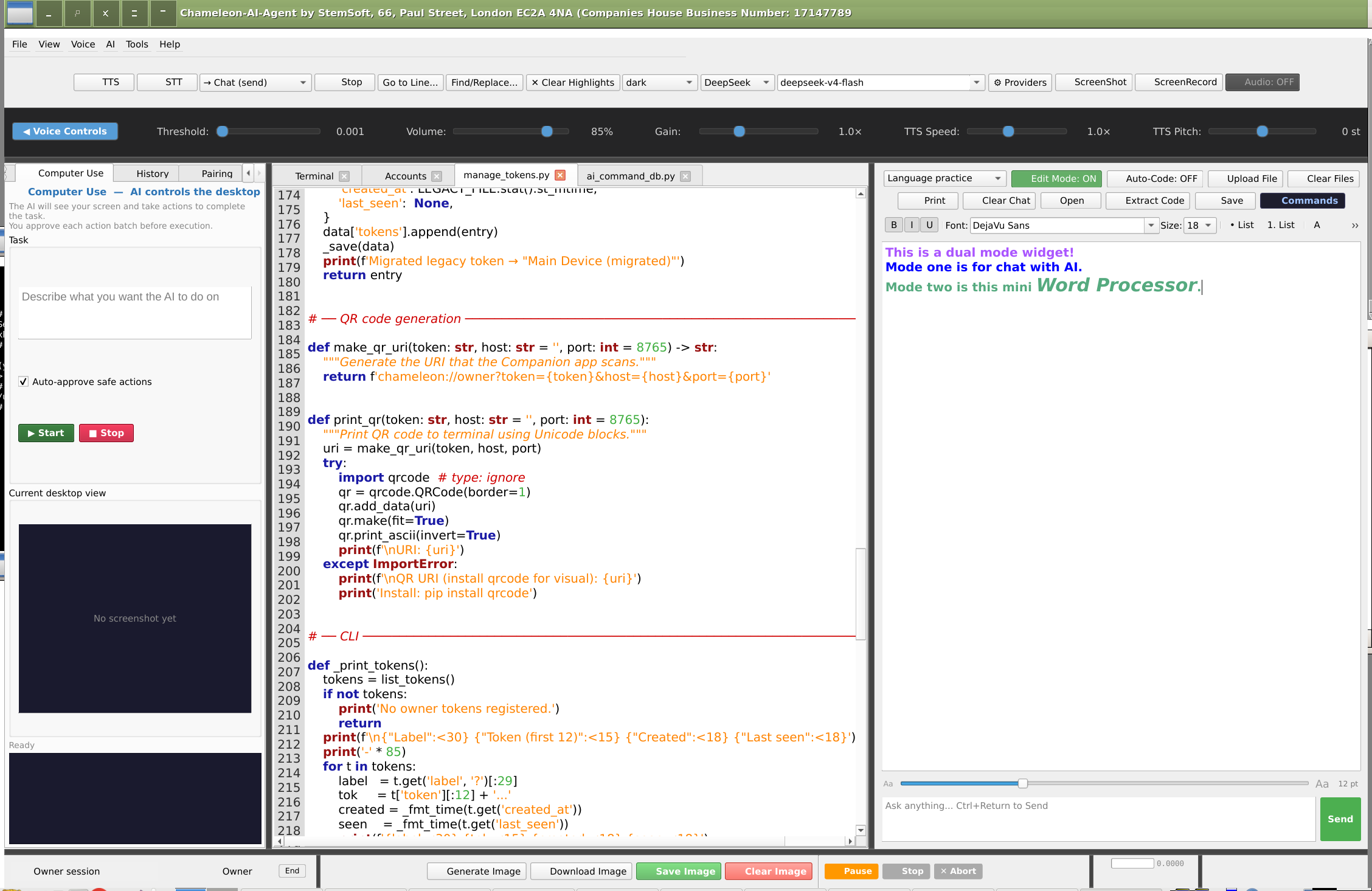
Task: Click the ScreenShot button
Action: coord(1094,82)
